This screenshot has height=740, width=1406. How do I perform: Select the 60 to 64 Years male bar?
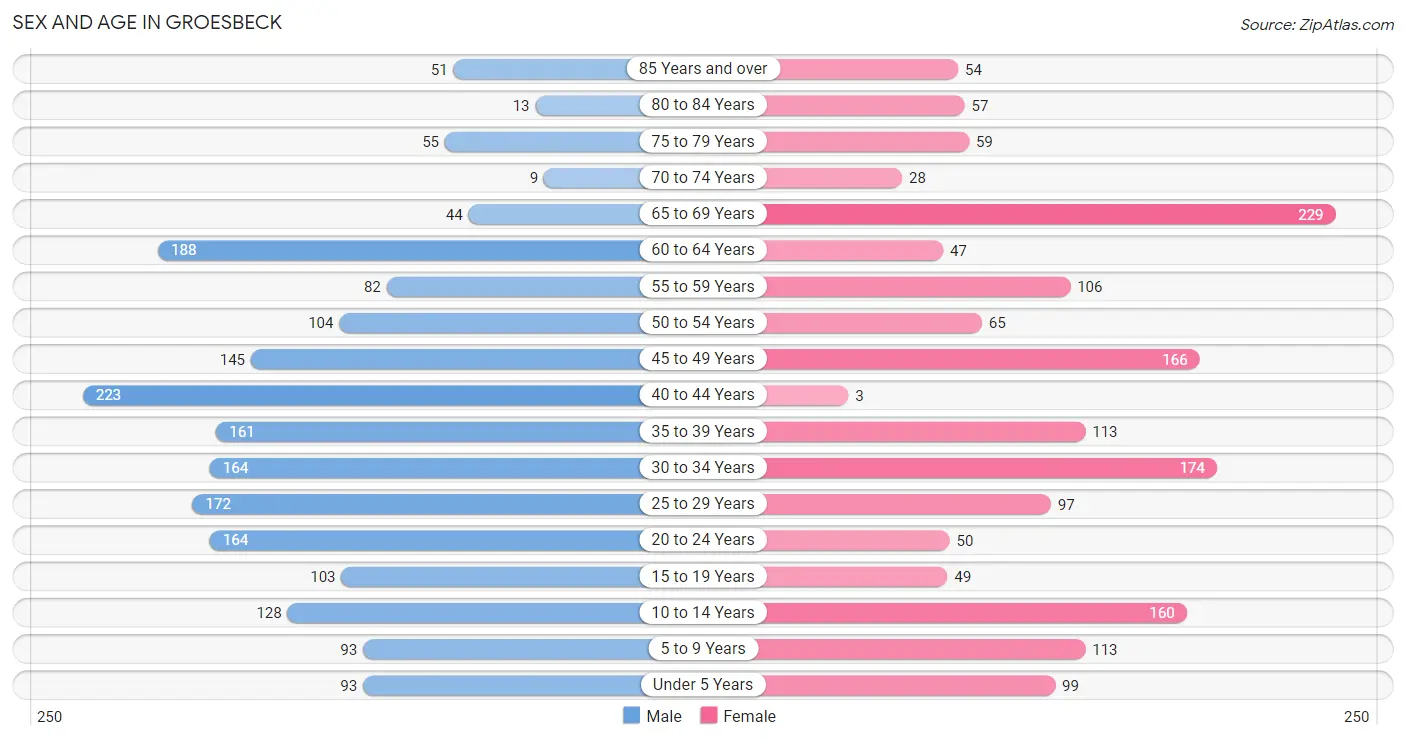400,250
